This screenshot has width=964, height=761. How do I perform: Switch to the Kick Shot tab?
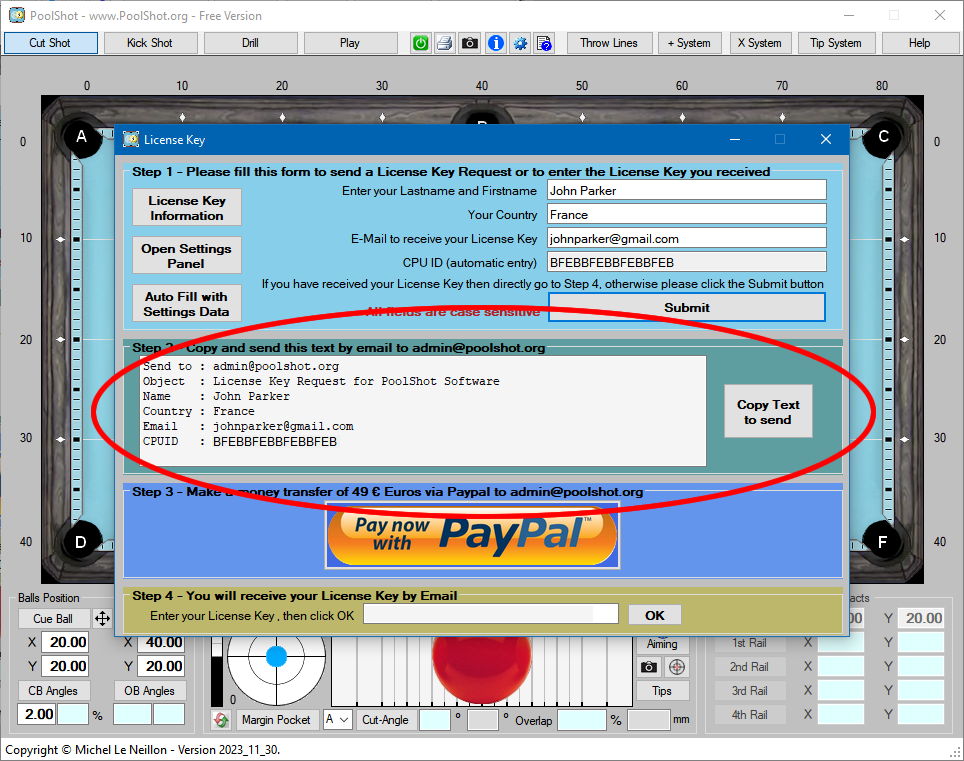(x=150, y=43)
